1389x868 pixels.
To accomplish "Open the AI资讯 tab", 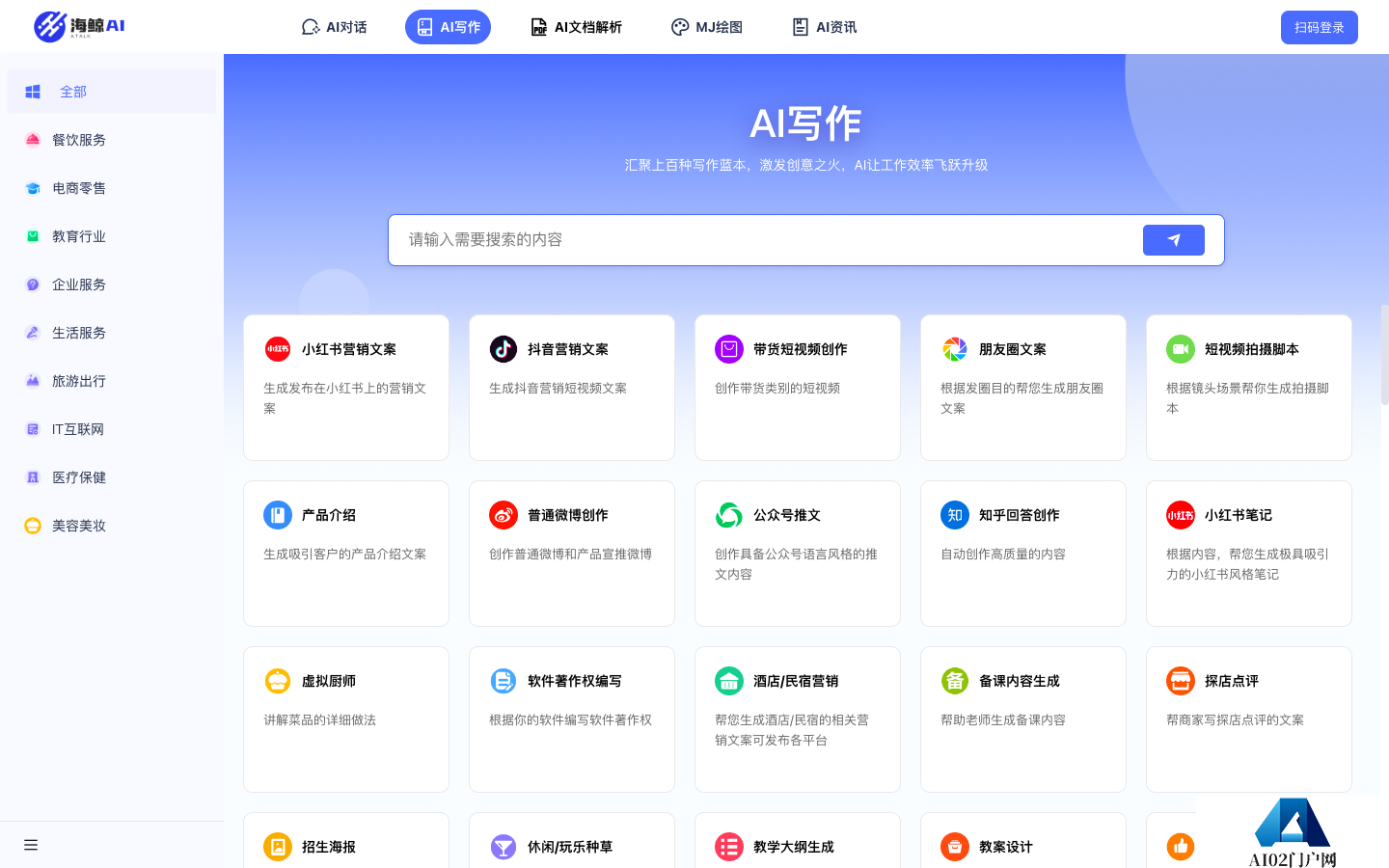I will pos(825,27).
